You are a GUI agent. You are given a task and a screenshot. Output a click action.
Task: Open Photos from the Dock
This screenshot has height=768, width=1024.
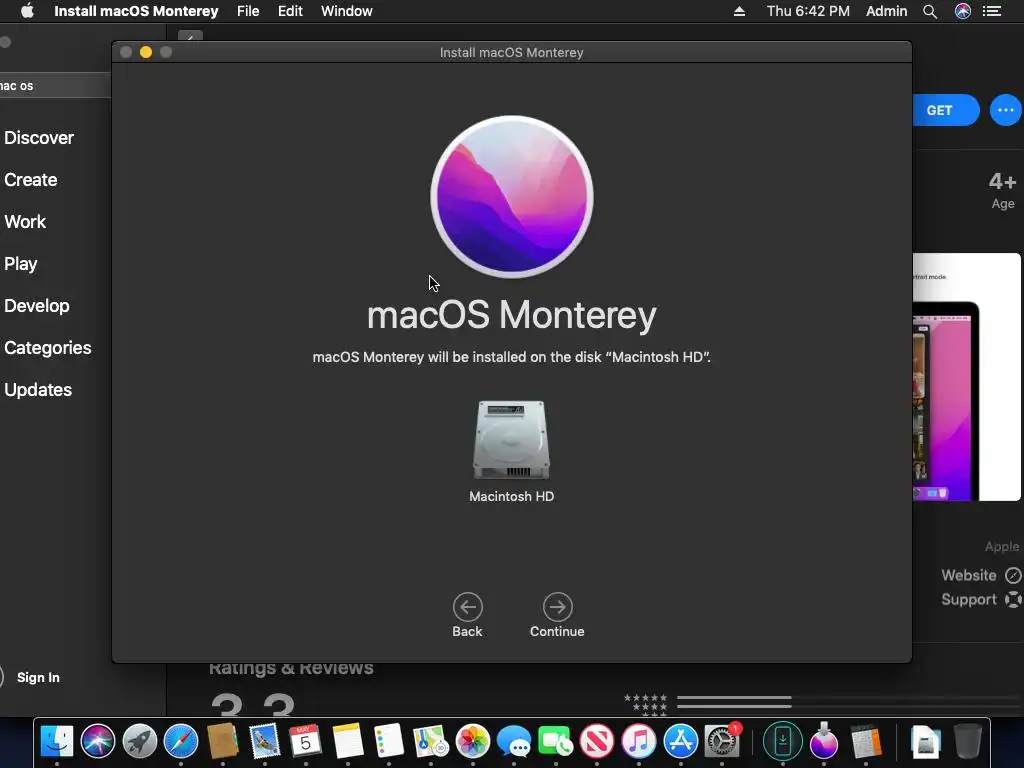pos(473,741)
